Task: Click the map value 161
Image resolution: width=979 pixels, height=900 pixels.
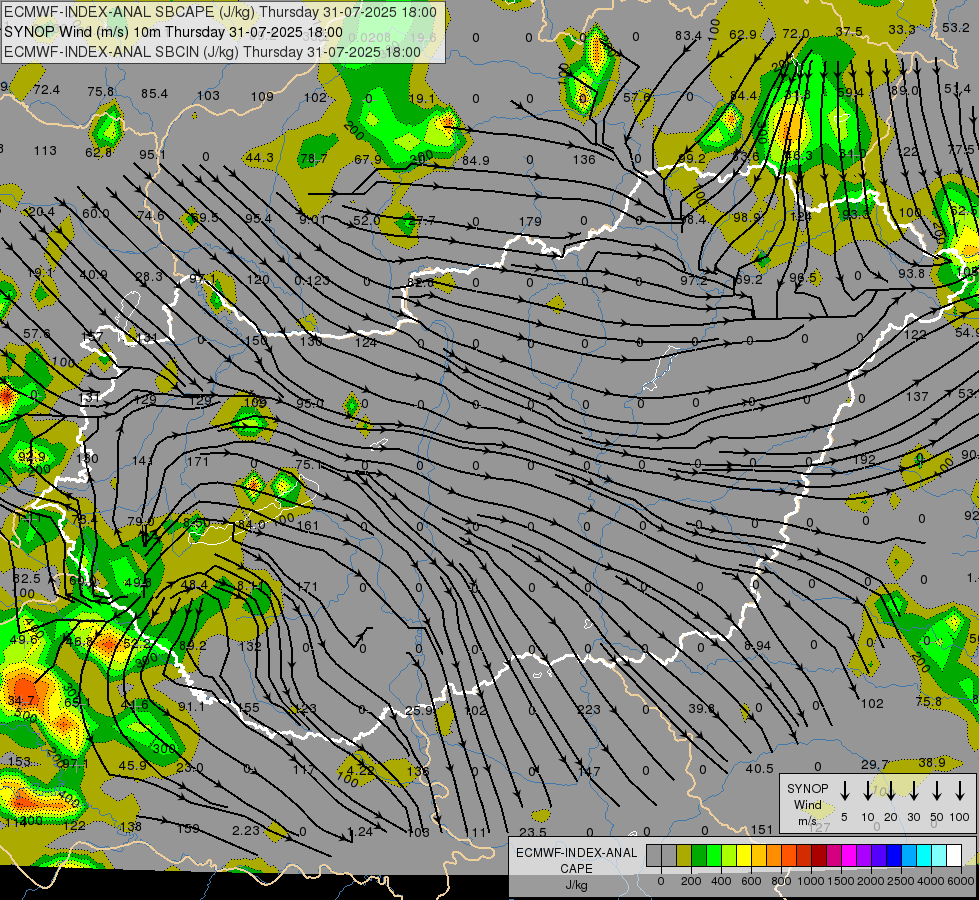Action: click(308, 525)
